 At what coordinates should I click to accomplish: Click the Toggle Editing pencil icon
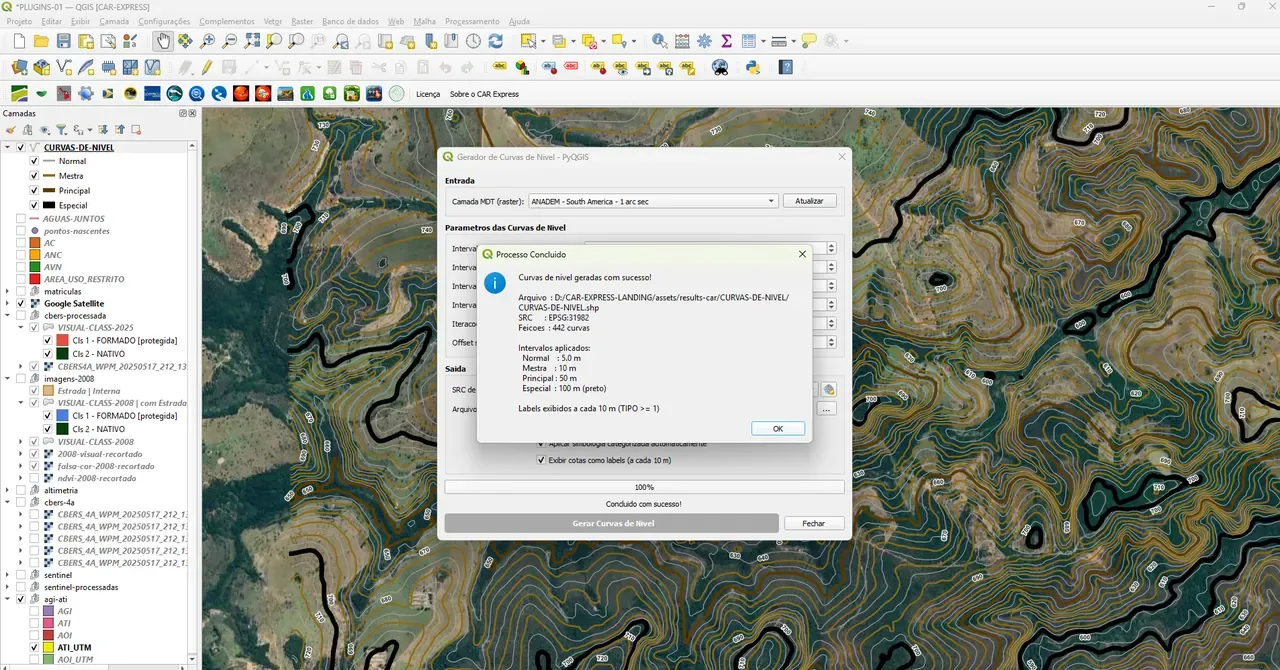(x=207, y=67)
